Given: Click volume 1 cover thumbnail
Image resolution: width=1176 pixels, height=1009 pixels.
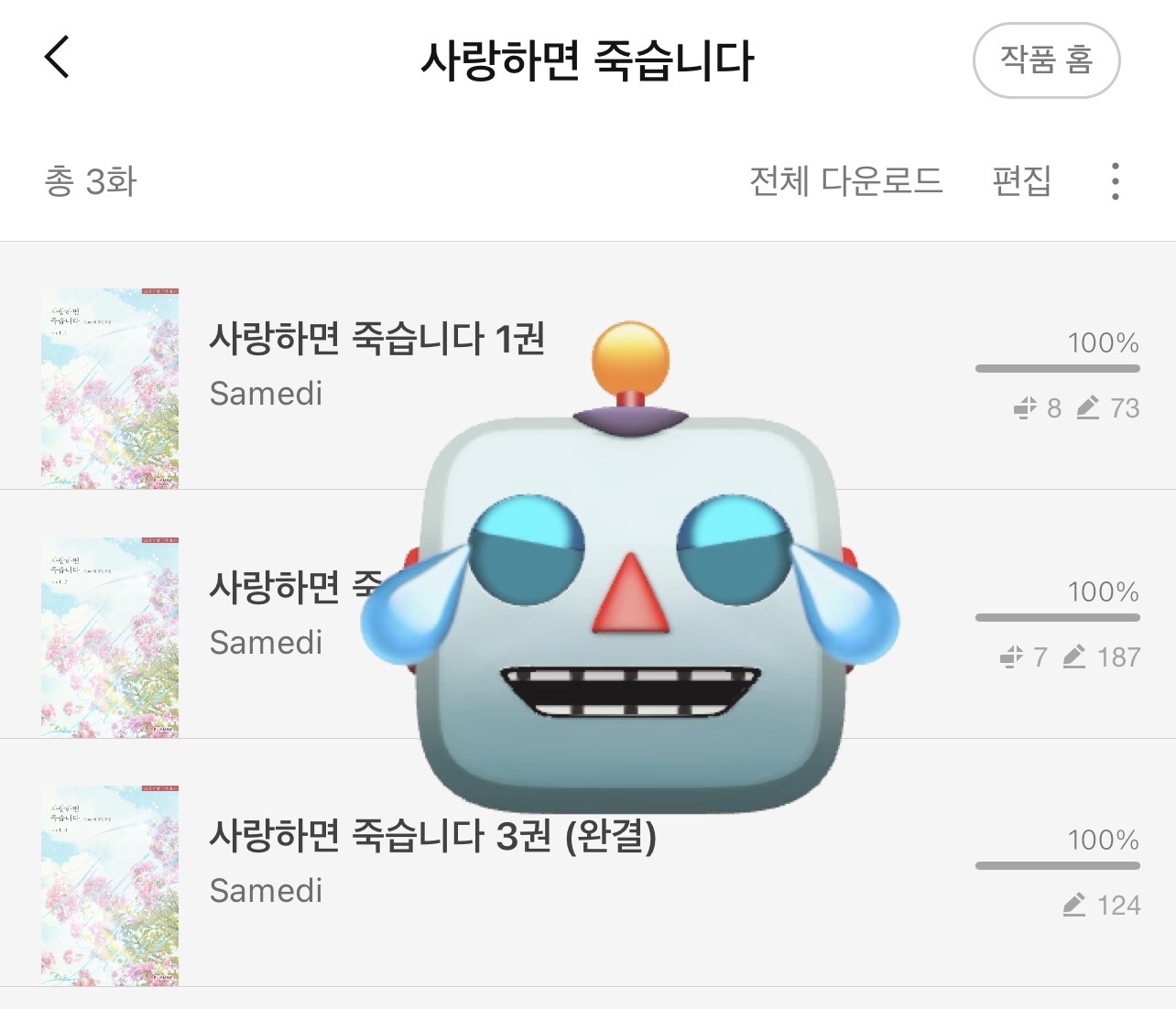Looking at the screenshot, I should point(110,388).
